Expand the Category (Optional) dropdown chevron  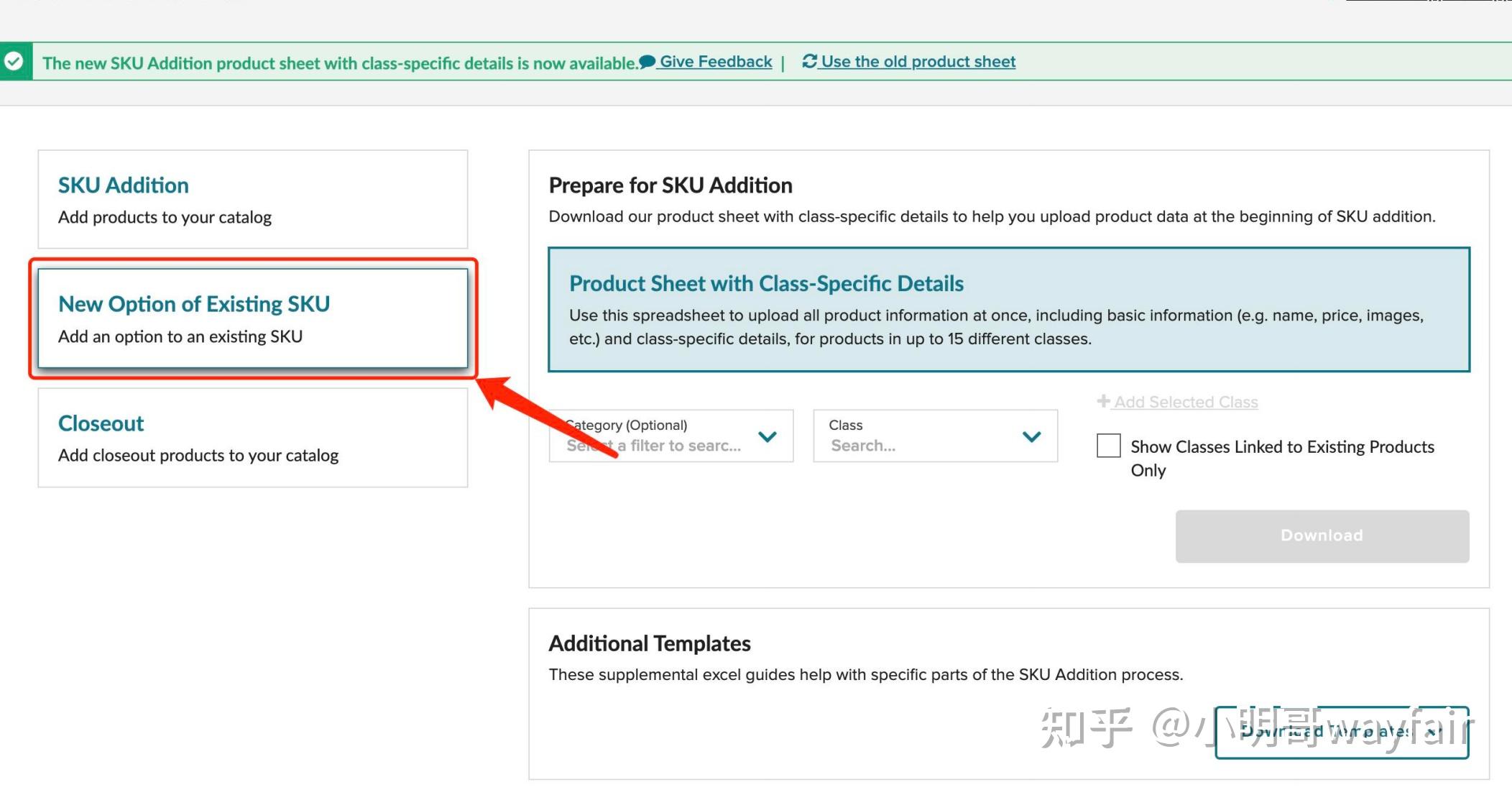(x=767, y=436)
